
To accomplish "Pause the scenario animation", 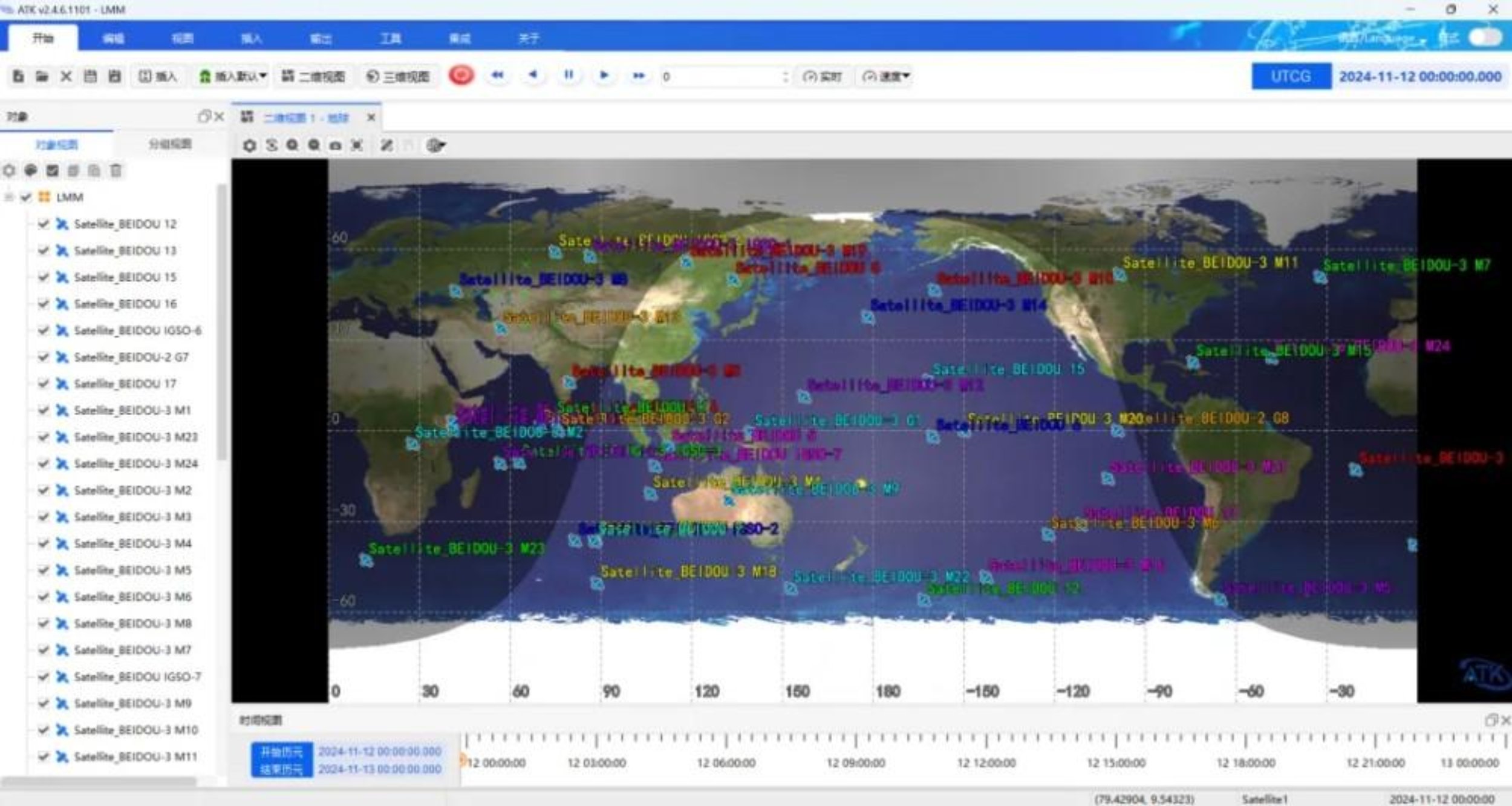I will coord(569,75).
